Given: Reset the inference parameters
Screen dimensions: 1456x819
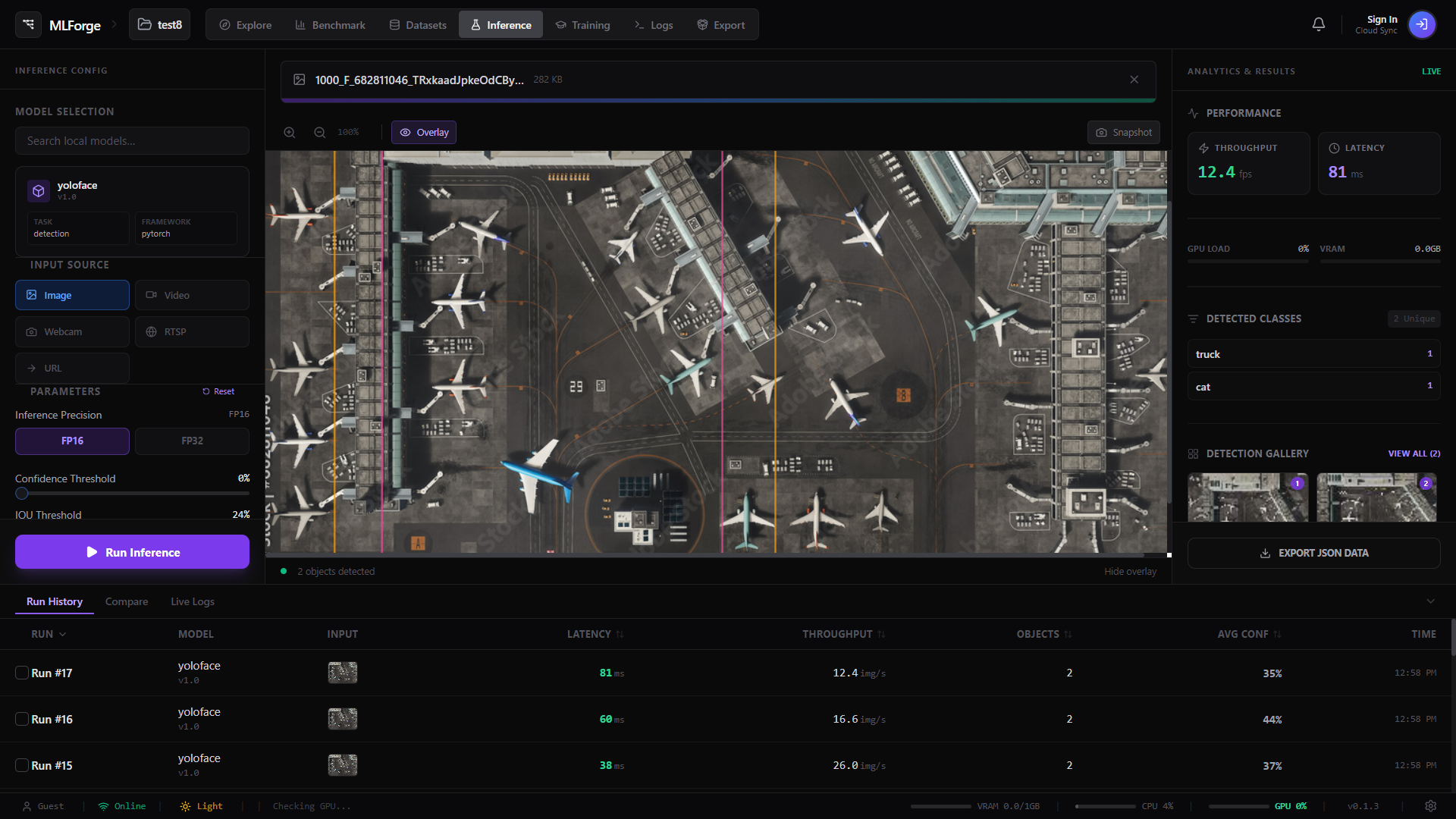Looking at the screenshot, I should pyautogui.click(x=218, y=391).
